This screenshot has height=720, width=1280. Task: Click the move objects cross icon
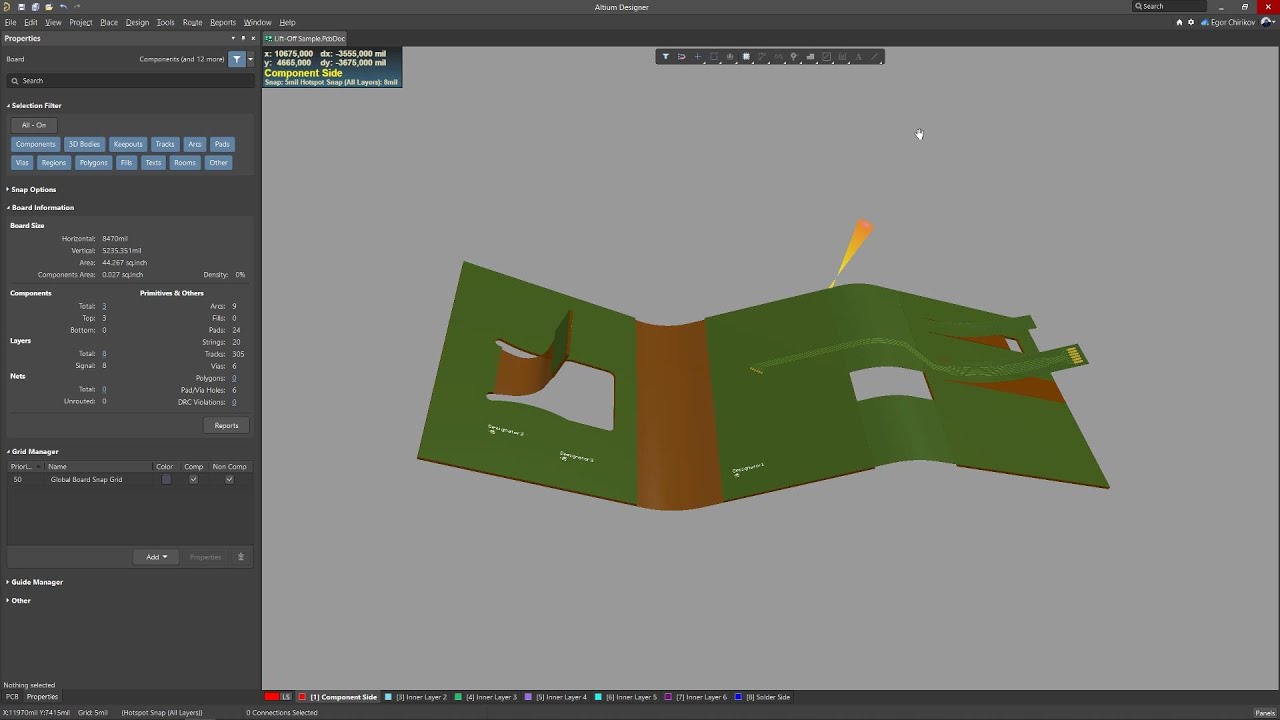tap(697, 57)
